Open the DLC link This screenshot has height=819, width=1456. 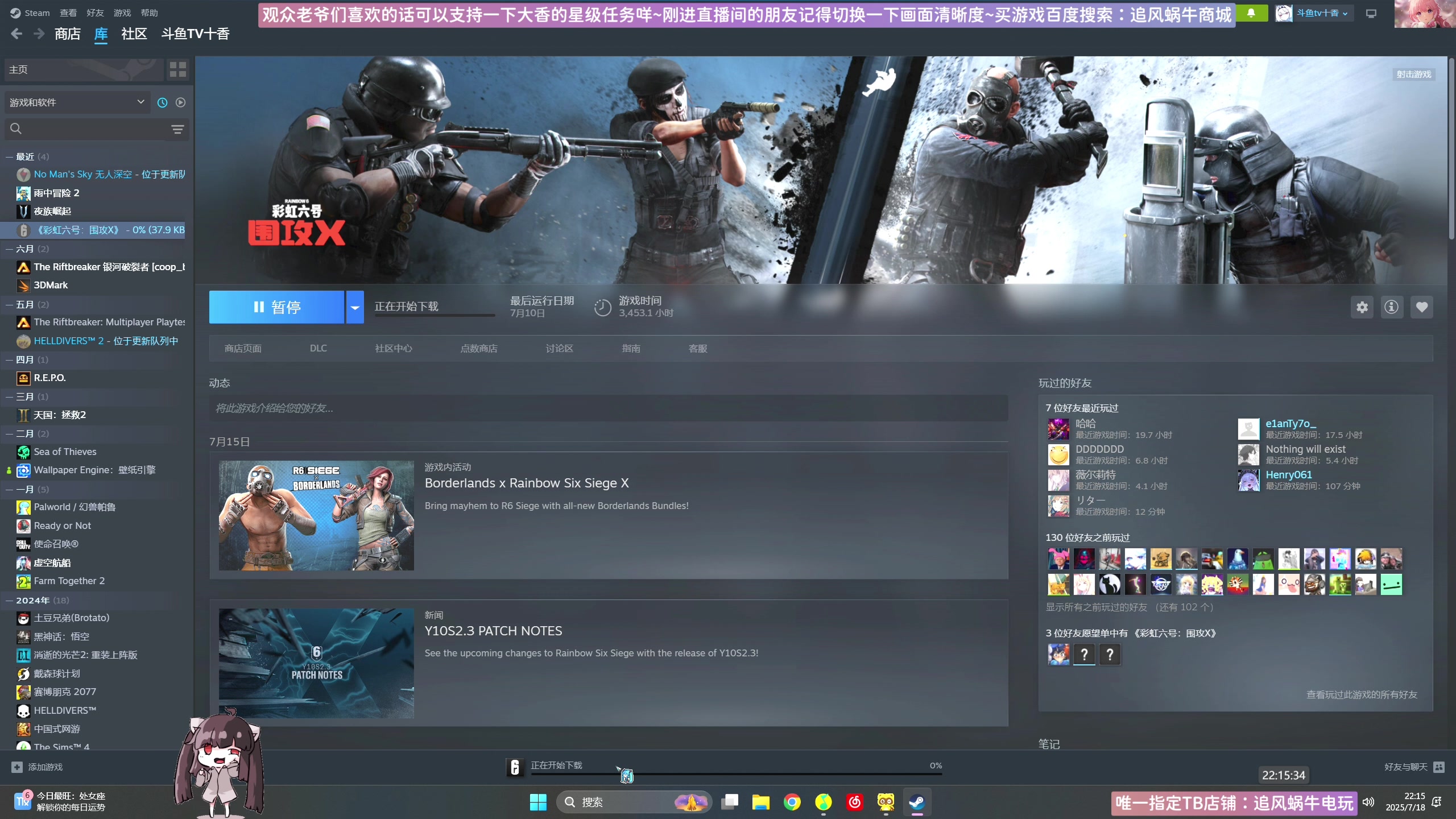click(318, 348)
